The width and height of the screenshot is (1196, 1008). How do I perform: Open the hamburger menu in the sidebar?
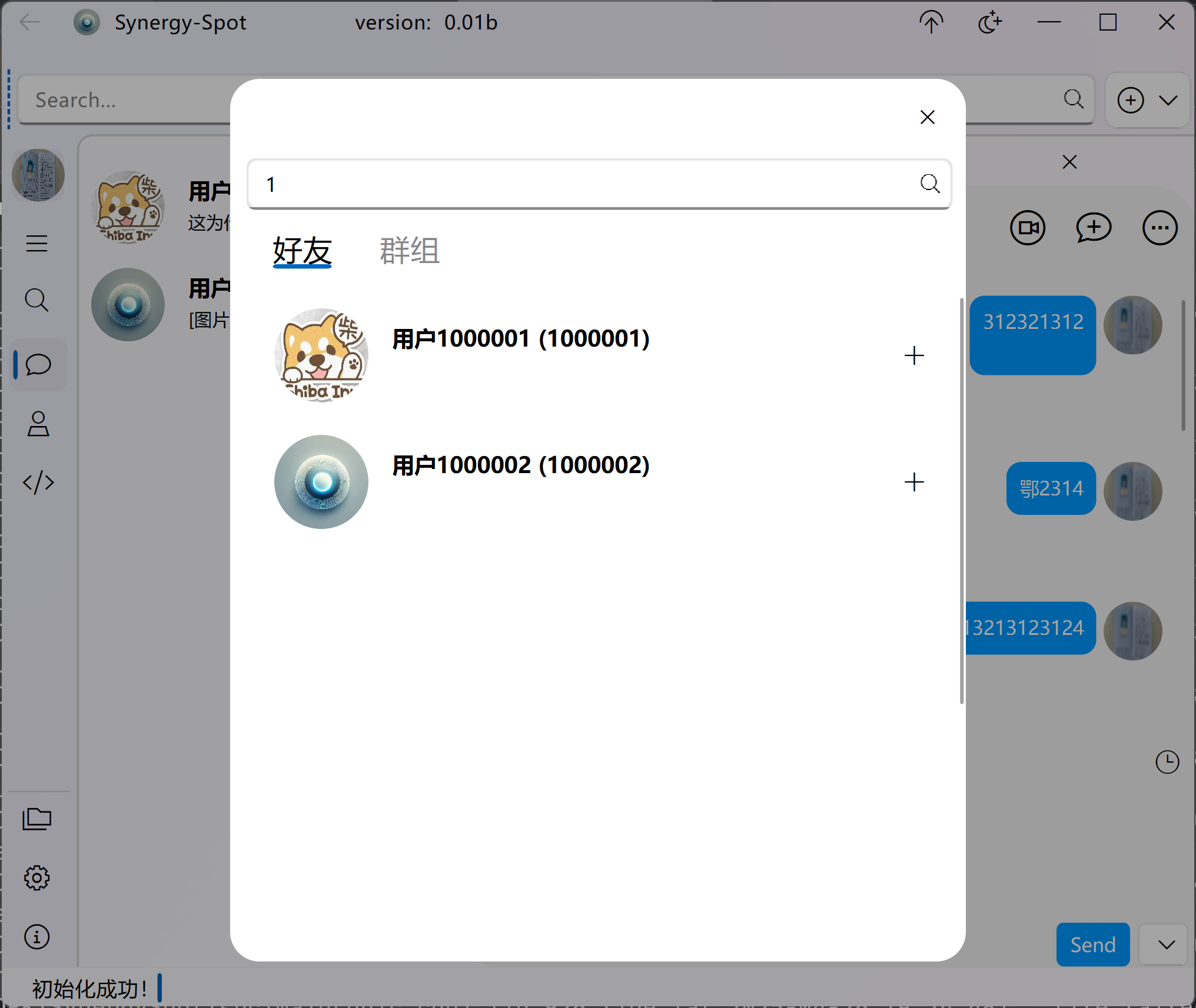[37, 243]
